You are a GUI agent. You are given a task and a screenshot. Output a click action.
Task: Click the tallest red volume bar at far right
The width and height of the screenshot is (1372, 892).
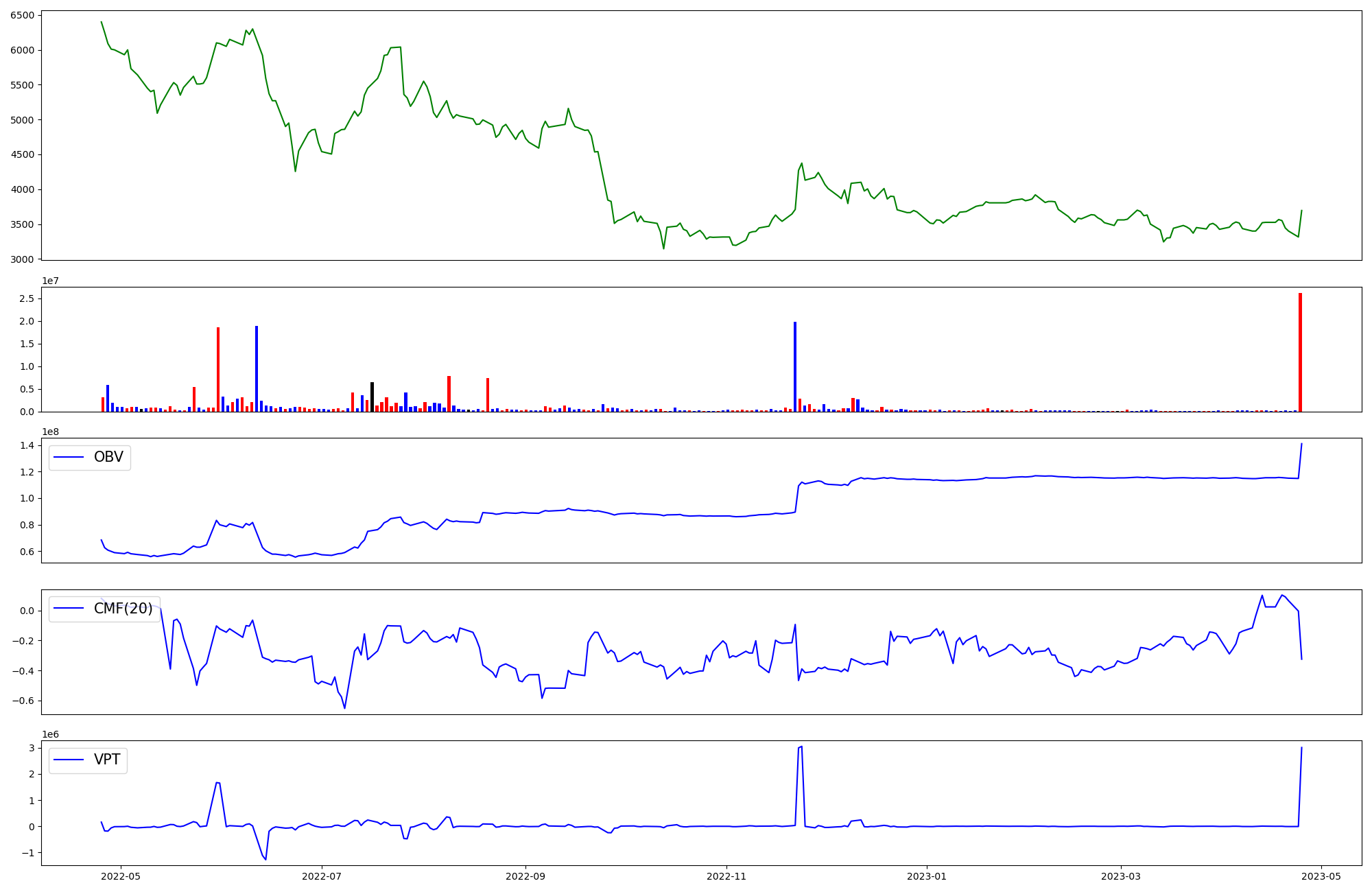point(1300,352)
